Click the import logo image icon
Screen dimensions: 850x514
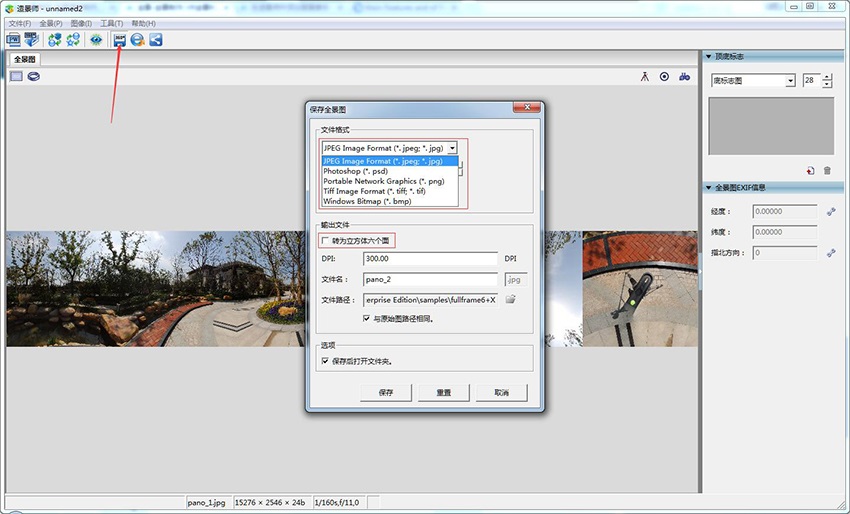[x=811, y=170]
